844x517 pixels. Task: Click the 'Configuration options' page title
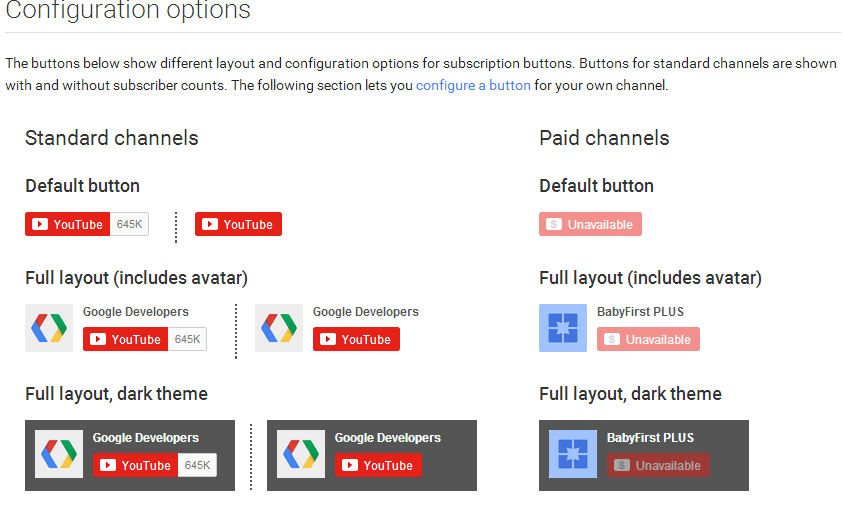coord(128,9)
